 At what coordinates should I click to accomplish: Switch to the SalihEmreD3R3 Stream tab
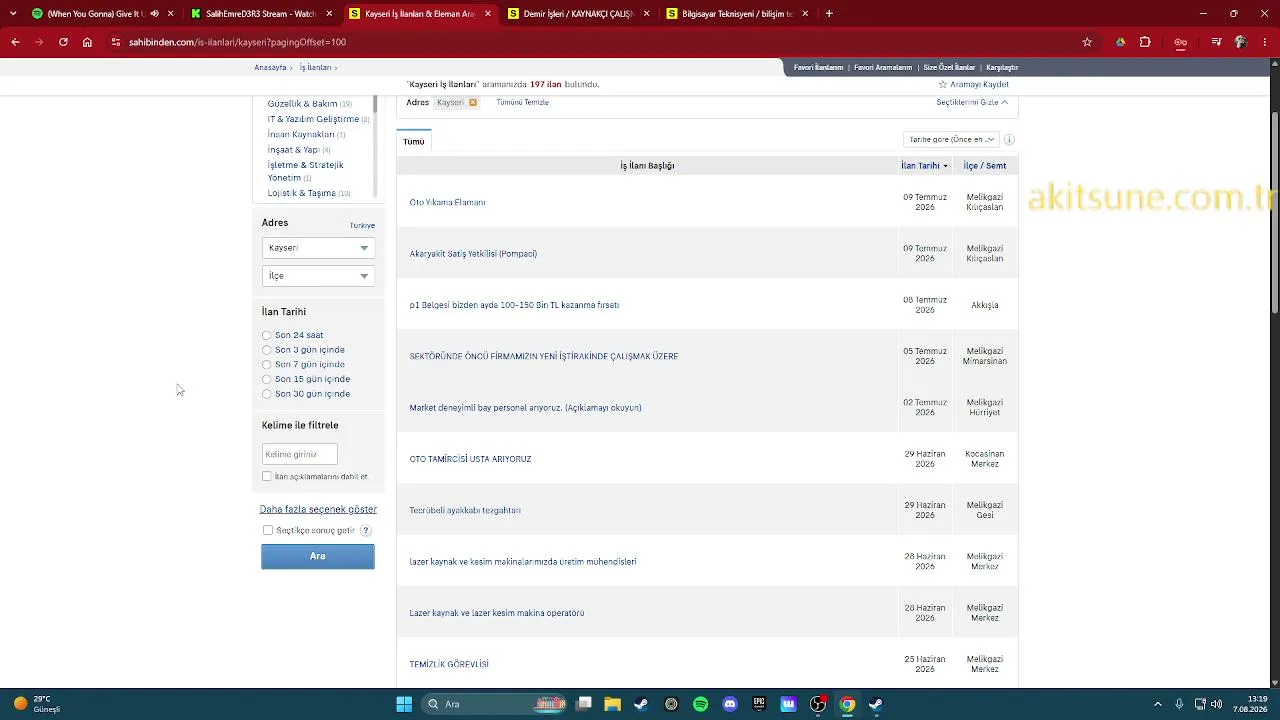coord(261,14)
